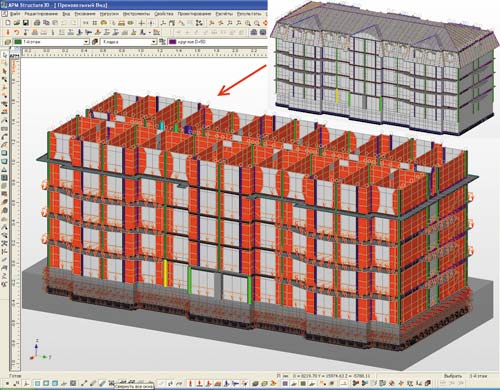Image resolution: width=500 pixels, height=390 pixels.
Task: Click the Save diskette icon
Action: point(26,23)
